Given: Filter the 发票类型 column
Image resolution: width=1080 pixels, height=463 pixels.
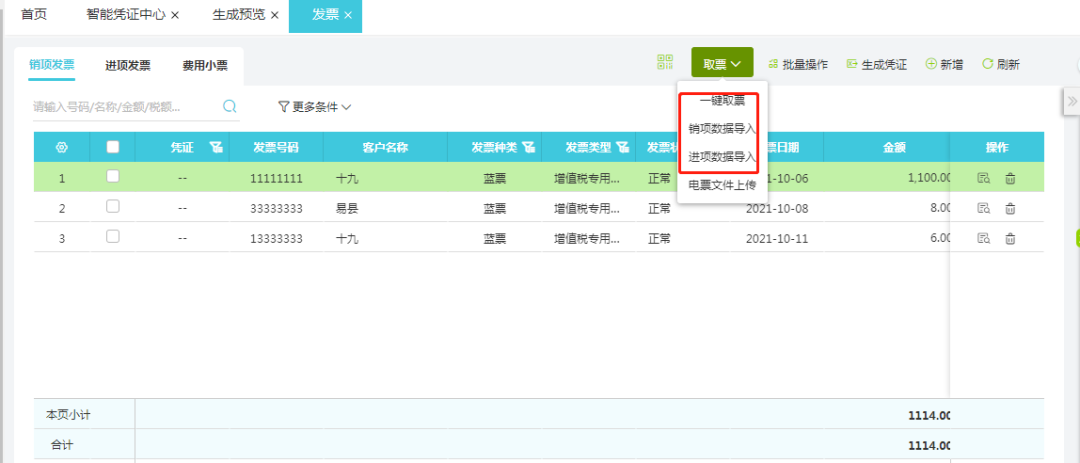Looking at the screenshot, I should pos(623,147).
